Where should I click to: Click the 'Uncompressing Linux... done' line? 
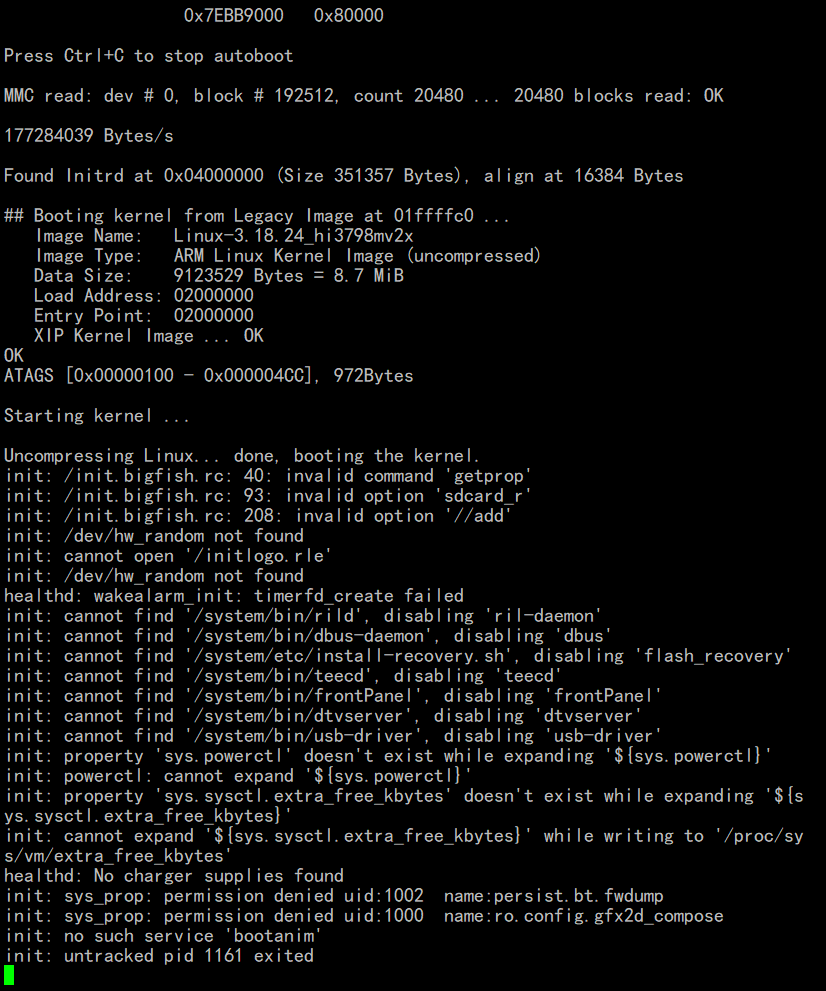[242, 456]
